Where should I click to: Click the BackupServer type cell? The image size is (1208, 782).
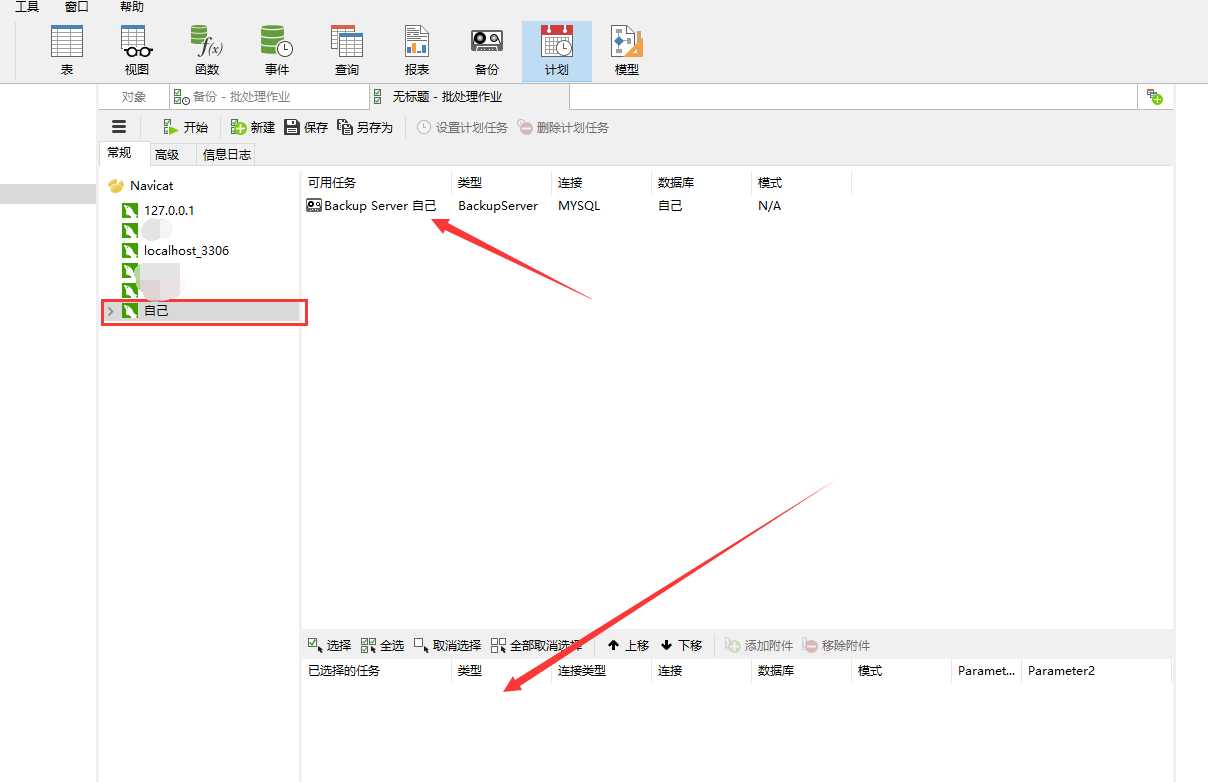click(498, 205)
